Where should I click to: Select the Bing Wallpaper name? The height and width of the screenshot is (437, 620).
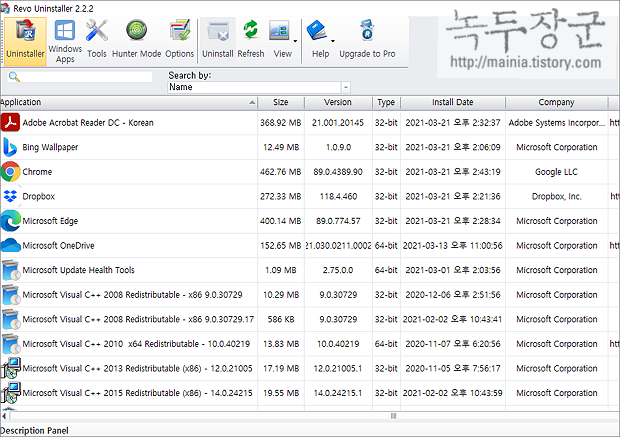pyautogui.click(x=50, y=147)
